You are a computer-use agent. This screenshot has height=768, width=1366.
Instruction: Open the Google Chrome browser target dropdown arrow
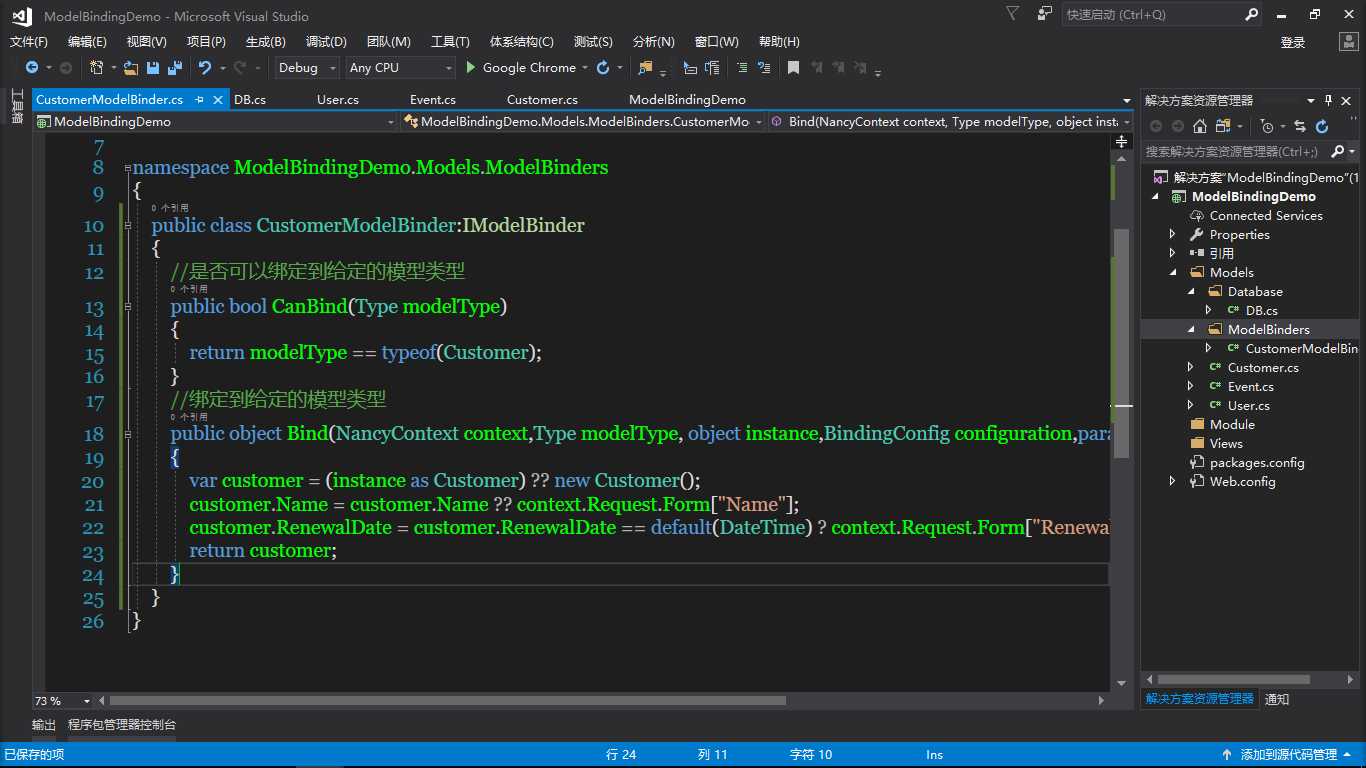[585, 68]
